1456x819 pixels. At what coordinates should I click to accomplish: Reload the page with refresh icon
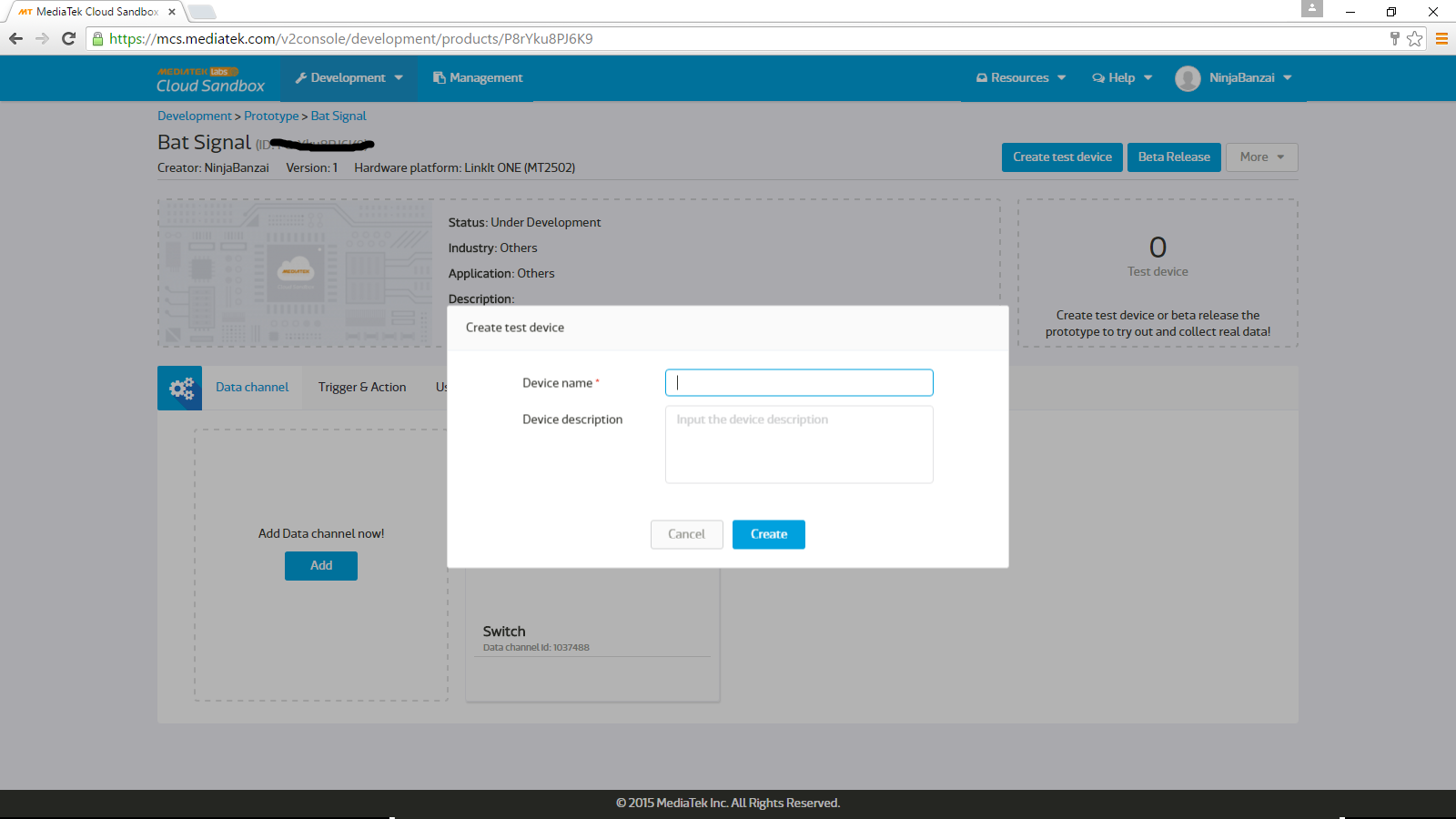tap(68, 38)
